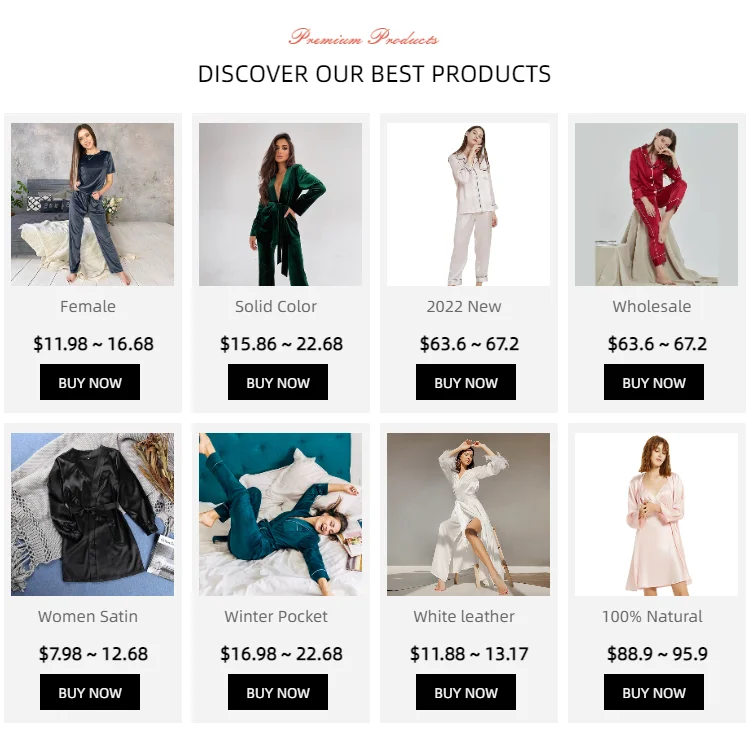
Task: Click the Women Satin product title
Action: coord(88,616)
